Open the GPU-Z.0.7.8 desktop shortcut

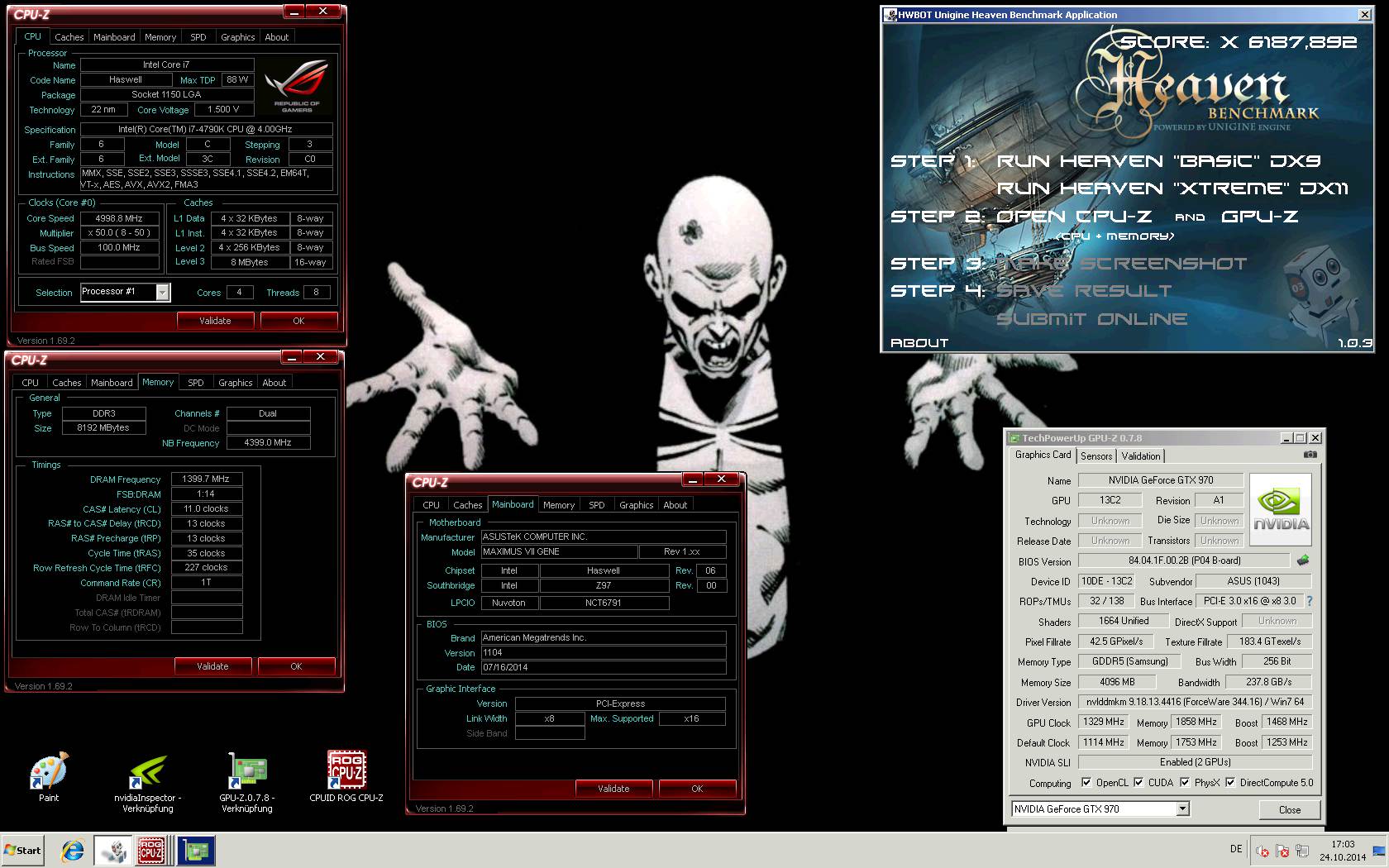[246, 783]
